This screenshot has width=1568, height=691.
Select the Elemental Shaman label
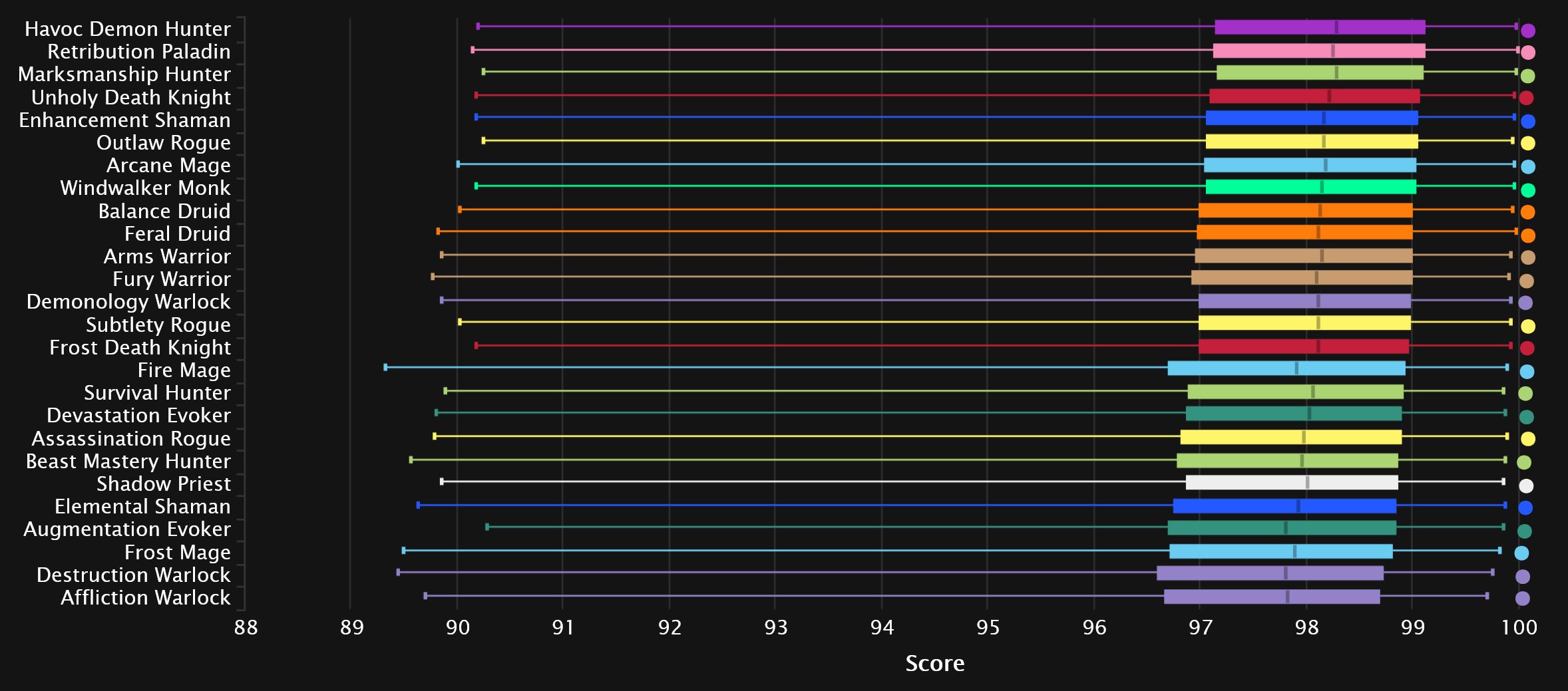[143, 507]
